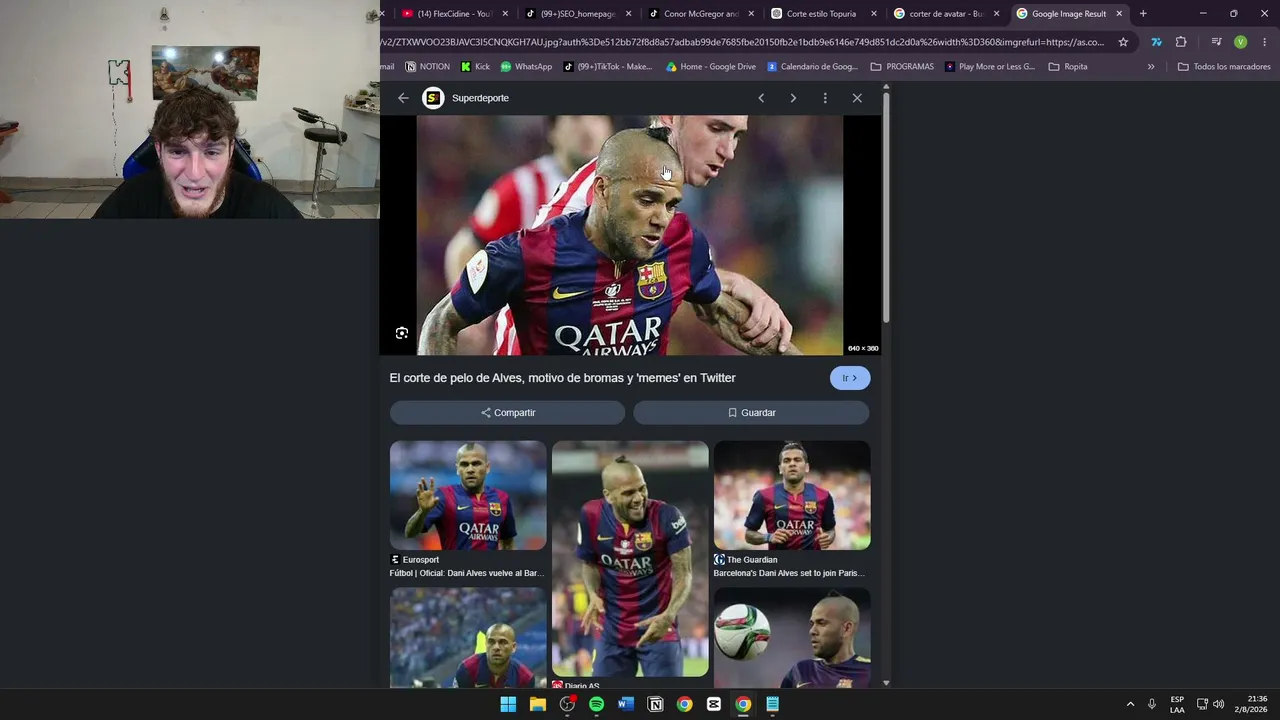The width and height of the screenshot is (1280, 720).
Task: Open Microsoft Word from the taskbar
Action: coord(626,704)
